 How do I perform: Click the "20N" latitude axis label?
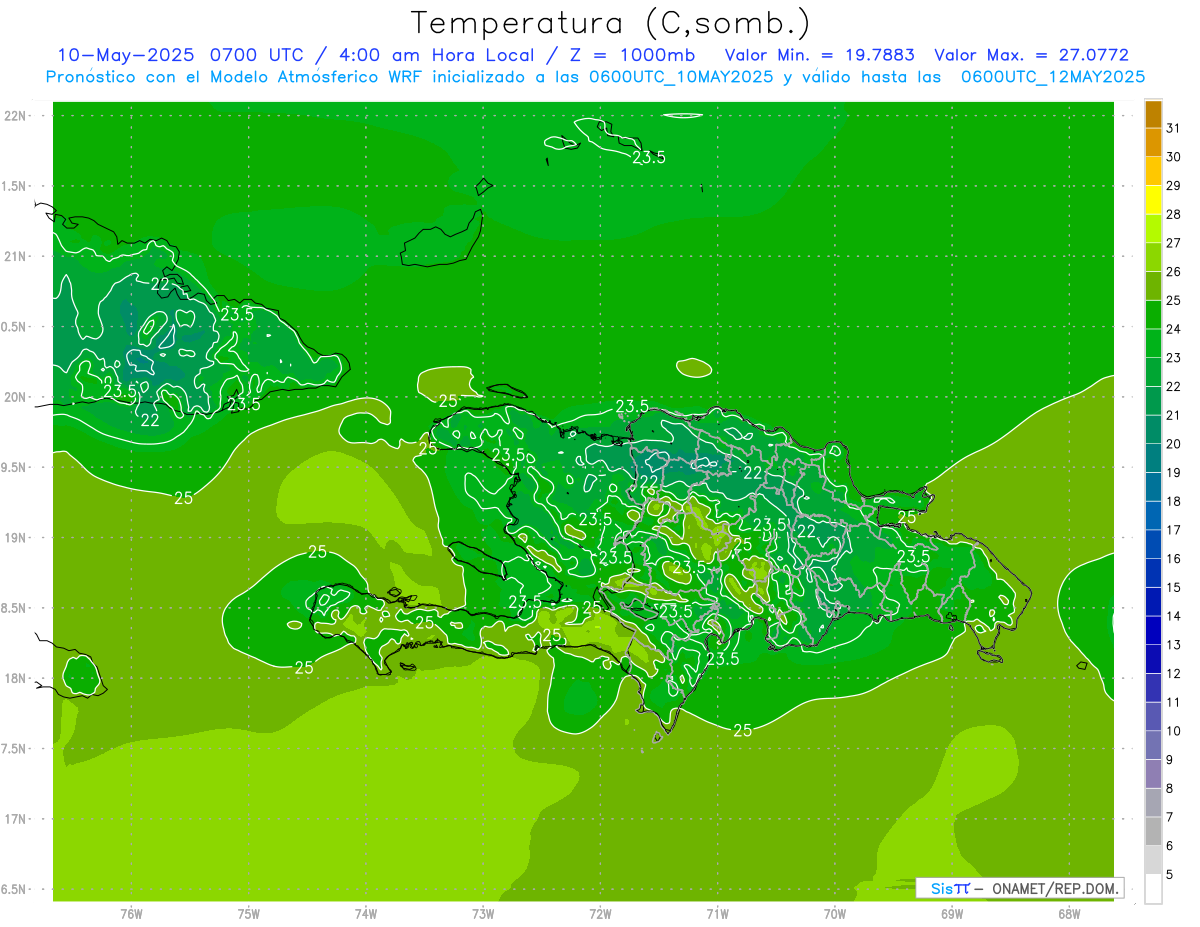pos(14,397)
